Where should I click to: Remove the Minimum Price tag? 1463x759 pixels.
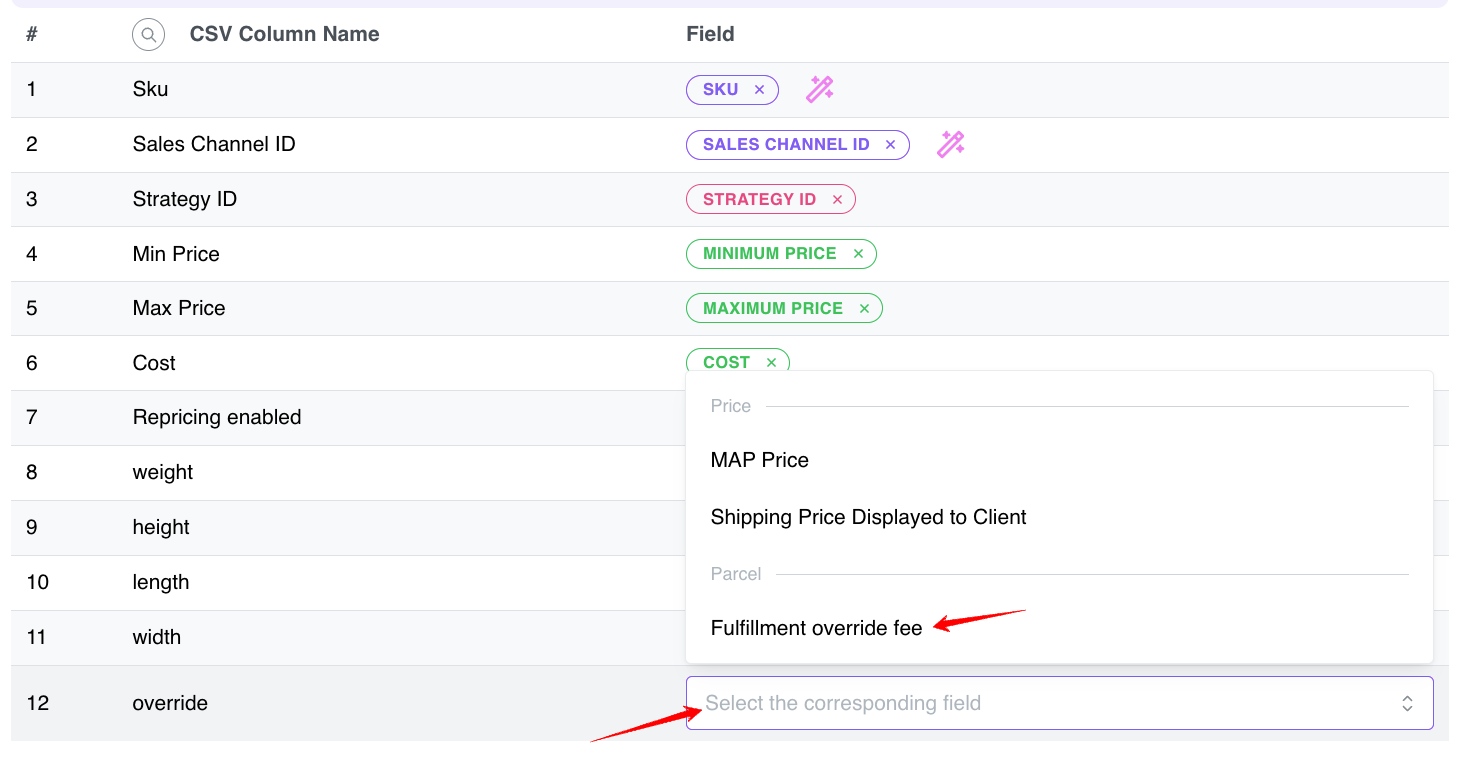click(x=858, y=254)
